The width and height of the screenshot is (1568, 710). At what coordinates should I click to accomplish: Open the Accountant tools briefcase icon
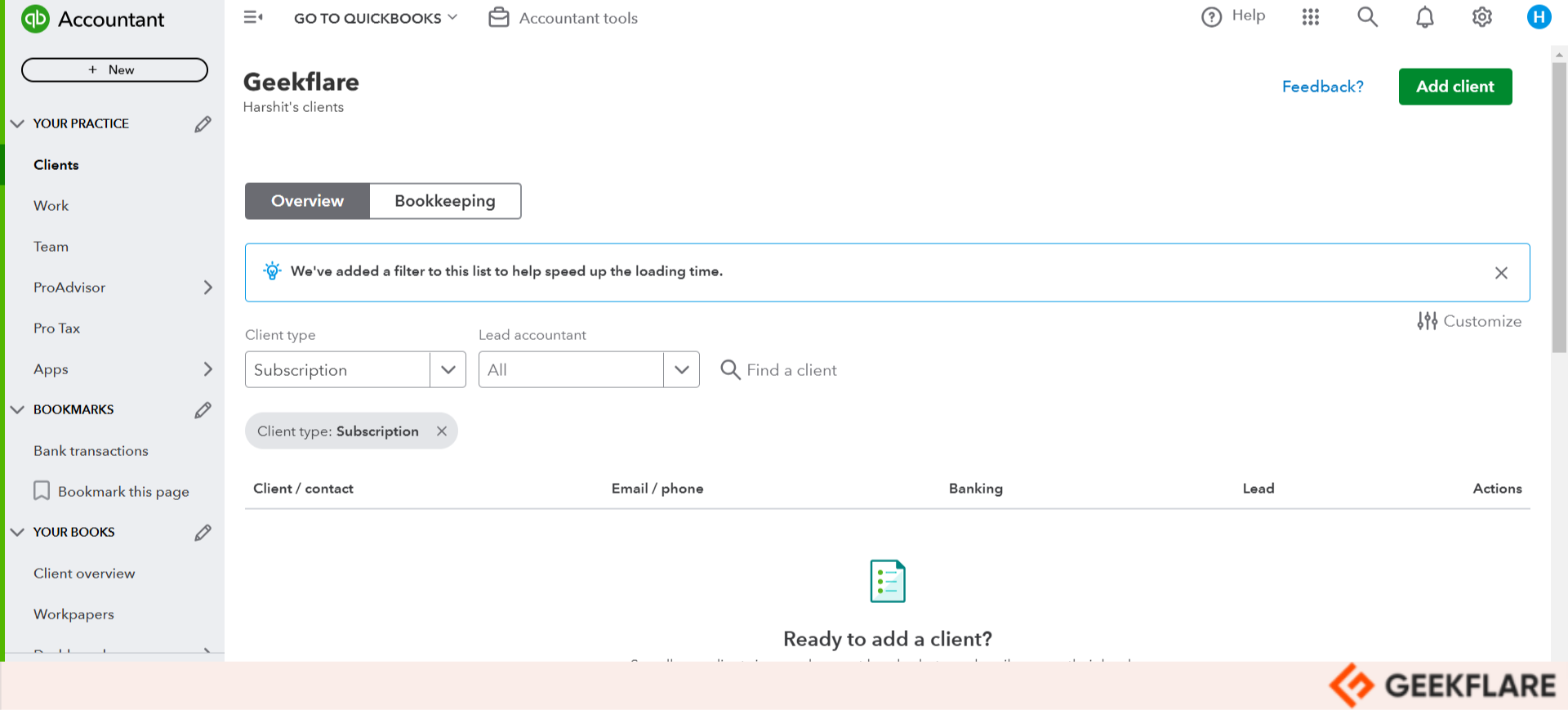[x=499, y=17]
